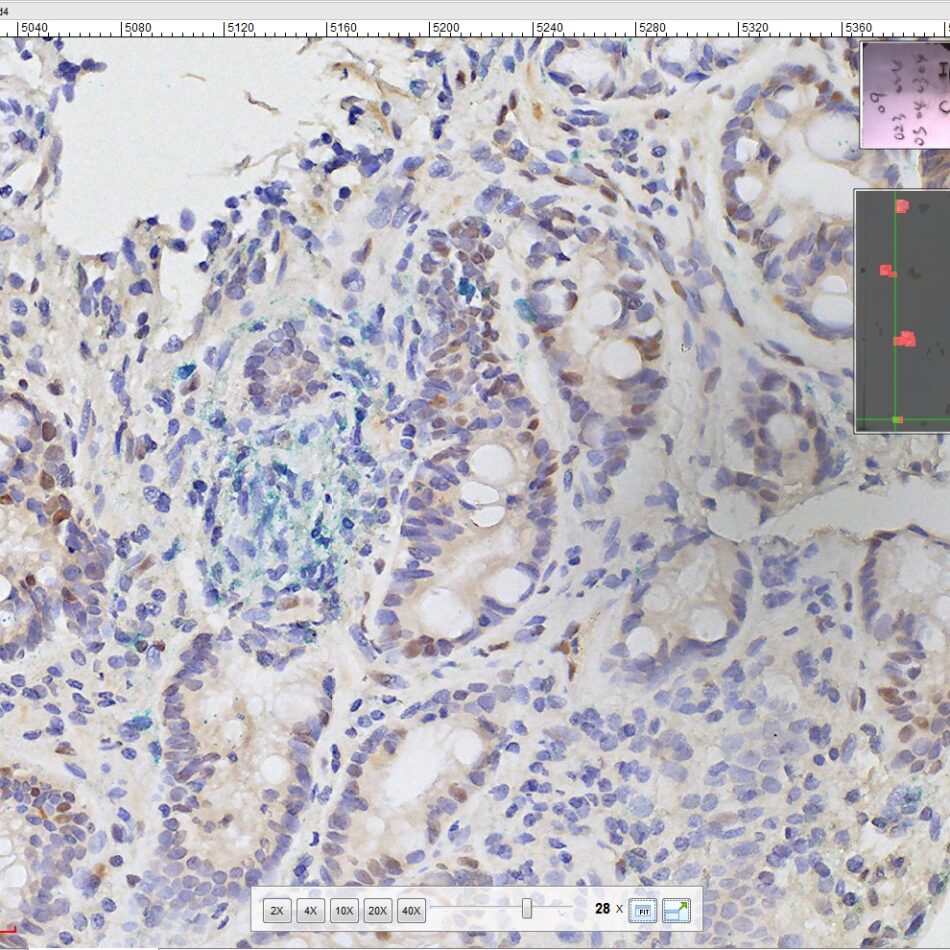950x950 pixels.
Task: Open the slide label thumbnail
Action: click(905, 95)
